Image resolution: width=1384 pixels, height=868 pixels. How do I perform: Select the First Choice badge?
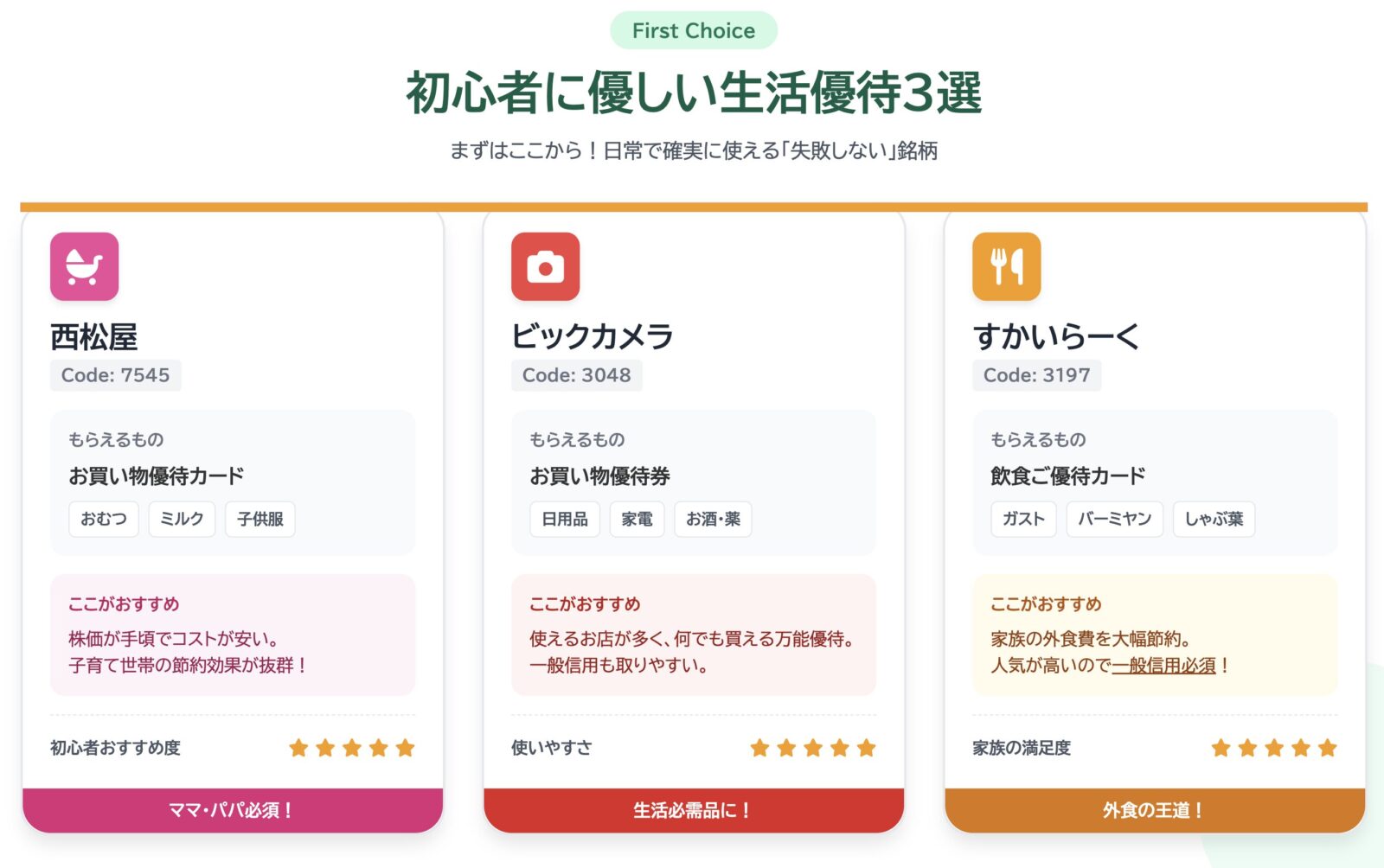[x=693, y=31]
